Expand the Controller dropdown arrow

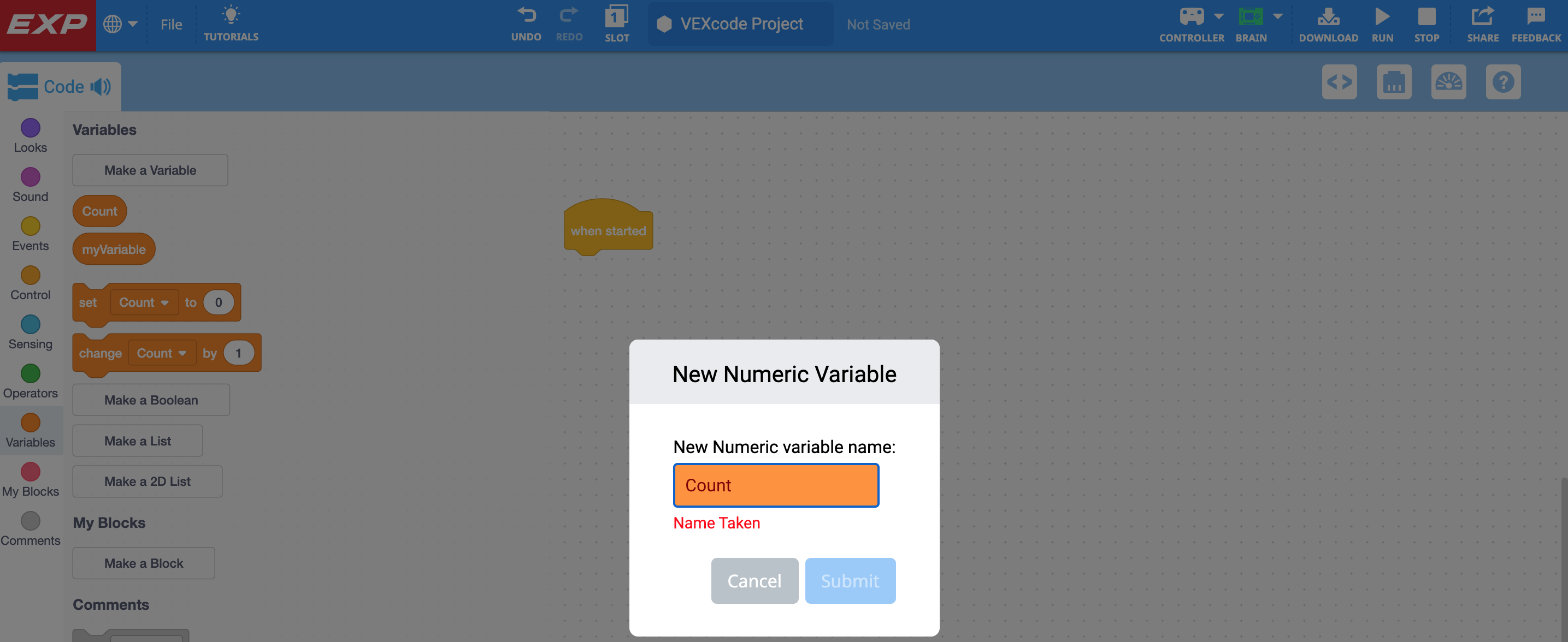coord(1218,16)
